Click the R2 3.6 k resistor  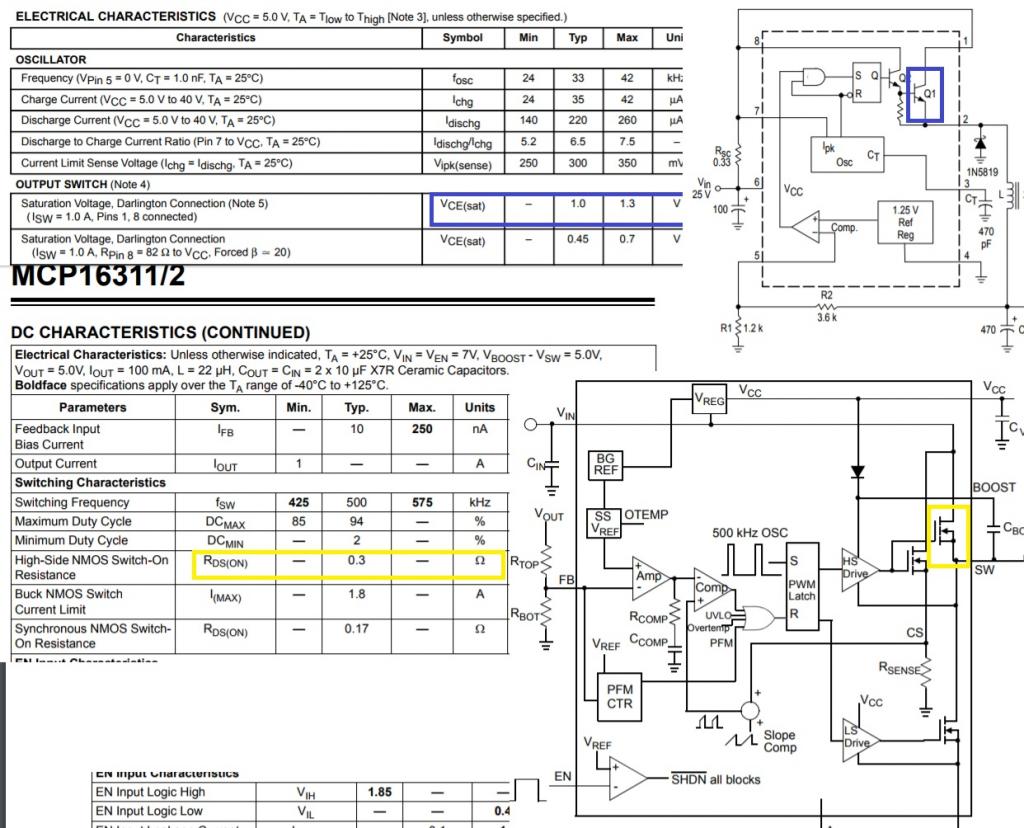[827, 306]
